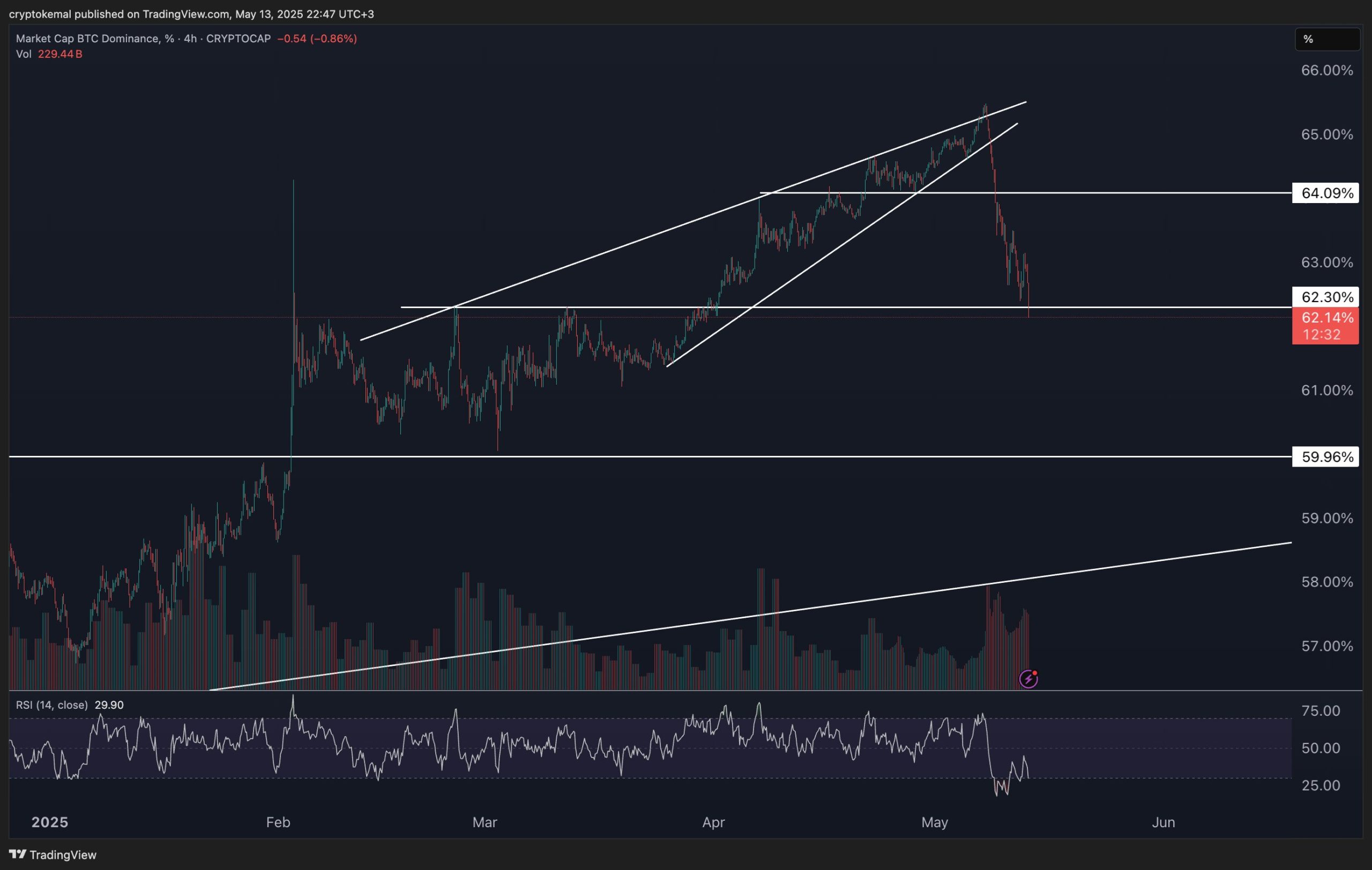Click the RSI (14, close) indicator label
Image resolution: width=1372 pixels, height=870 pixels.
click(x=52, y=705)
